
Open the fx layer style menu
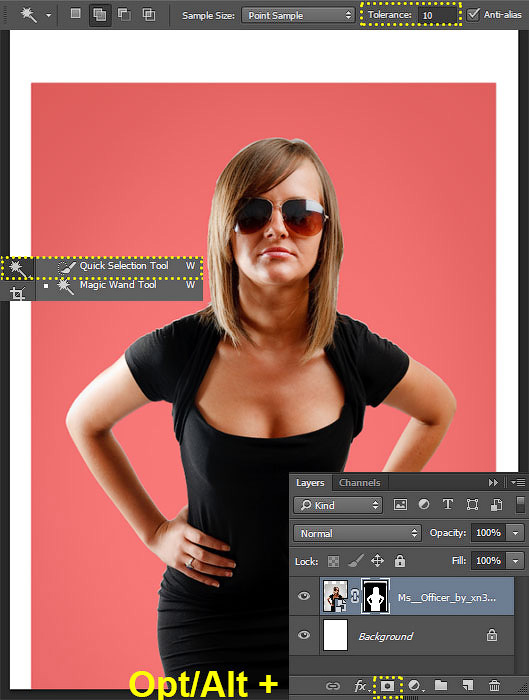point(360,686)
